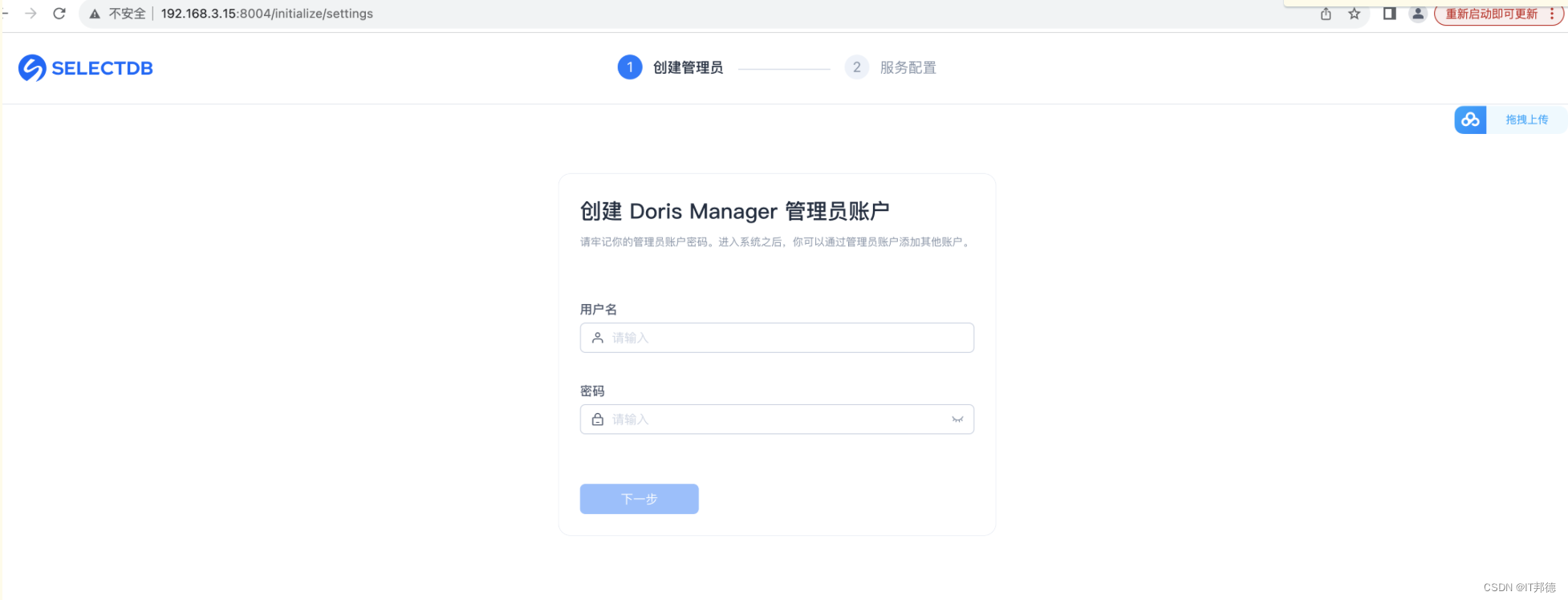Screen dimensions: 1568x600
Task: Toggle password visibility eye icon
Action: (957, 420)
